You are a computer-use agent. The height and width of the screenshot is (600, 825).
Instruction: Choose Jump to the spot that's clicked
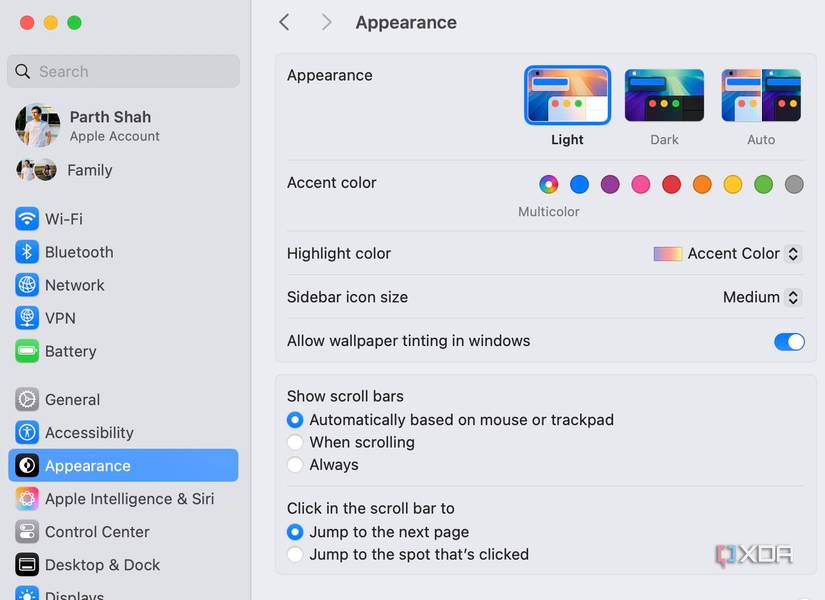point(296,554)
